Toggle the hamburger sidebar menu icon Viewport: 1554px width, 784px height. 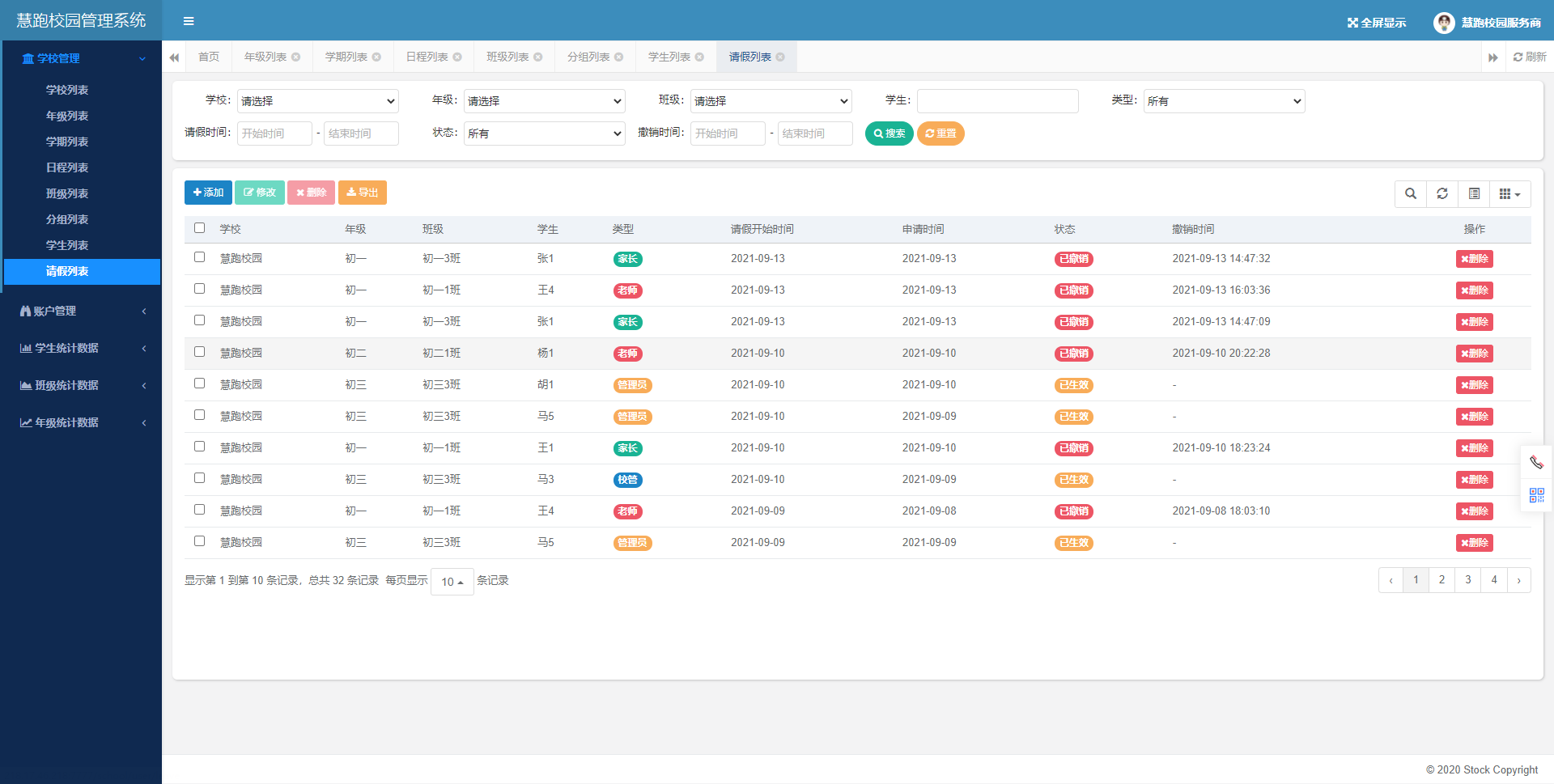(189, 21)
